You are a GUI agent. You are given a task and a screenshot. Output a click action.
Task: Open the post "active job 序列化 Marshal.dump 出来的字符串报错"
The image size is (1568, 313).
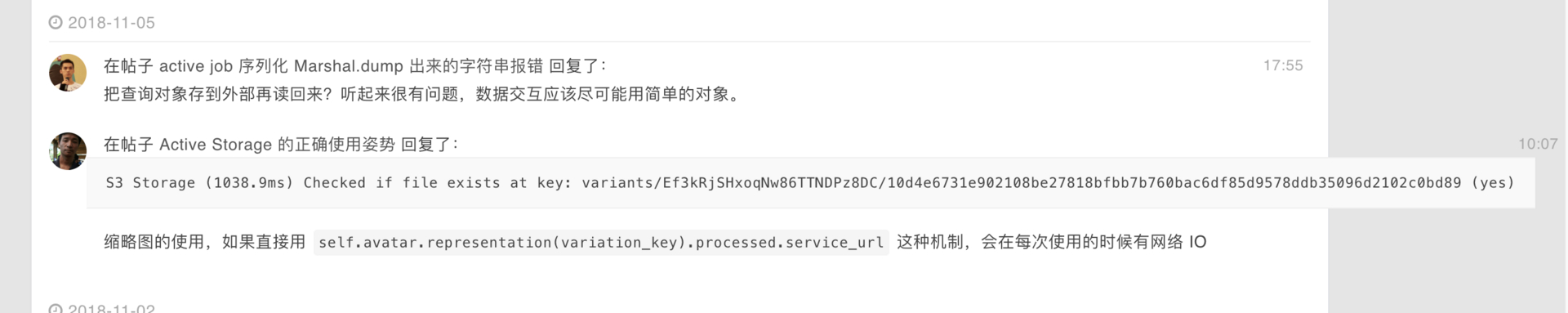tap(351, 66)
